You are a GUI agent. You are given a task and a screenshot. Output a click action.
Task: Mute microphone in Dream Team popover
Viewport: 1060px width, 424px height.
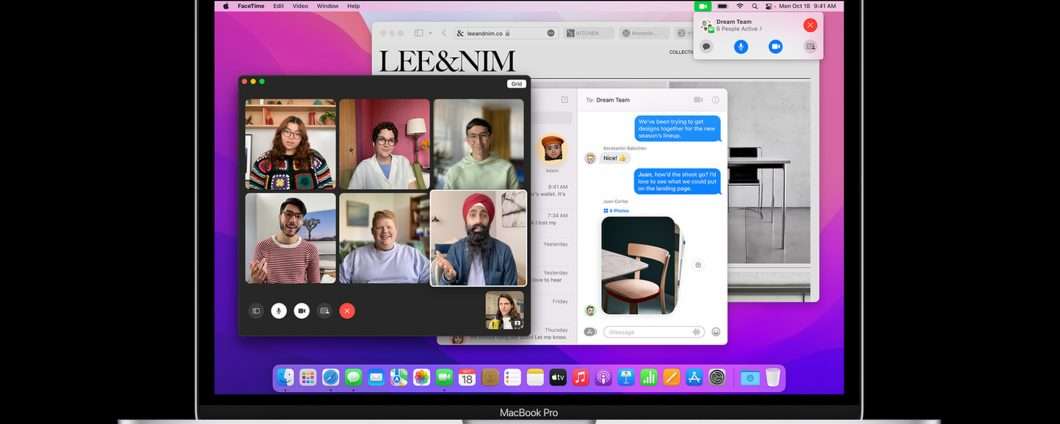(741, 47)
